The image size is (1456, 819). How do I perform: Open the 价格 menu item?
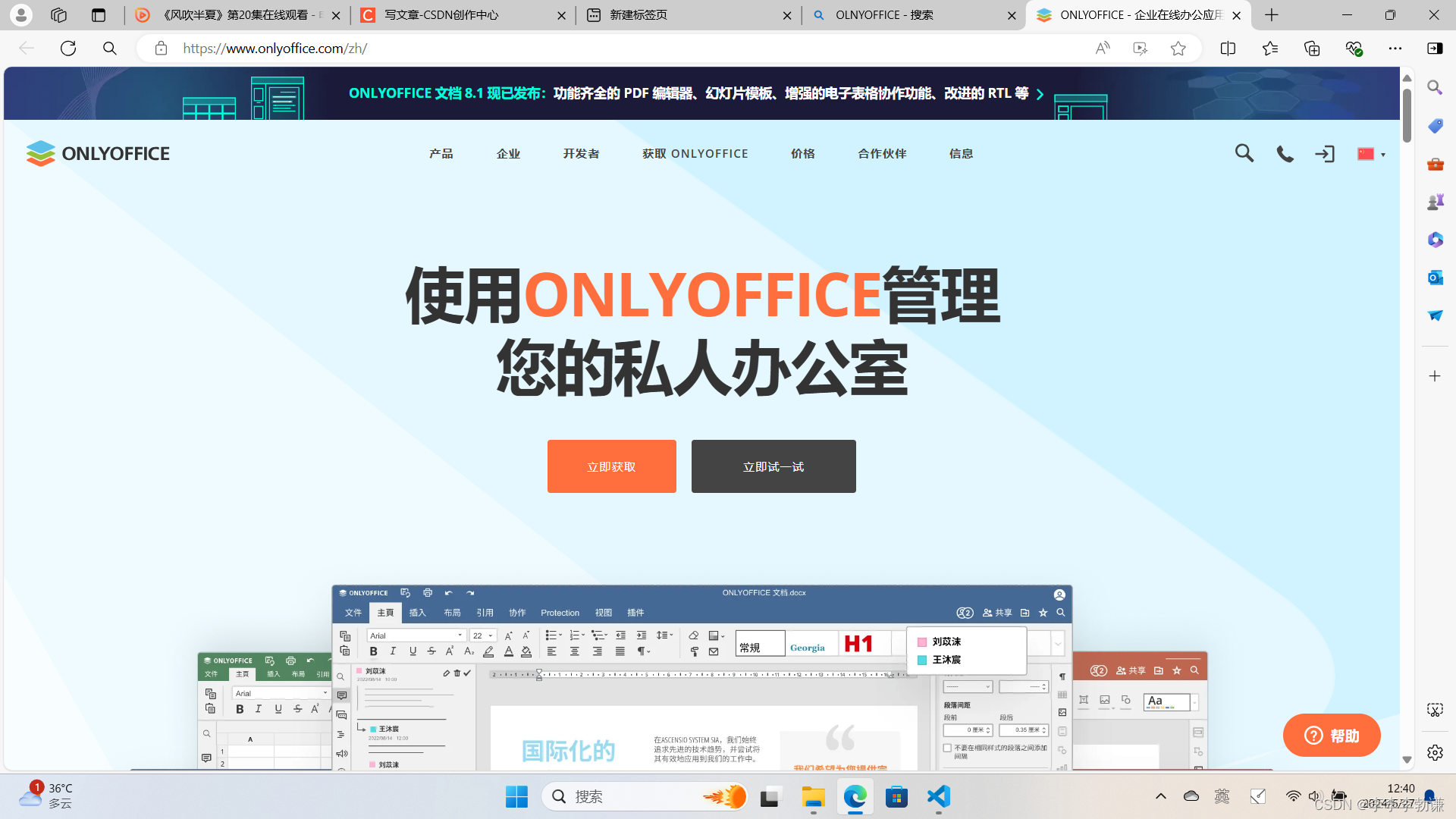[803, 153]
